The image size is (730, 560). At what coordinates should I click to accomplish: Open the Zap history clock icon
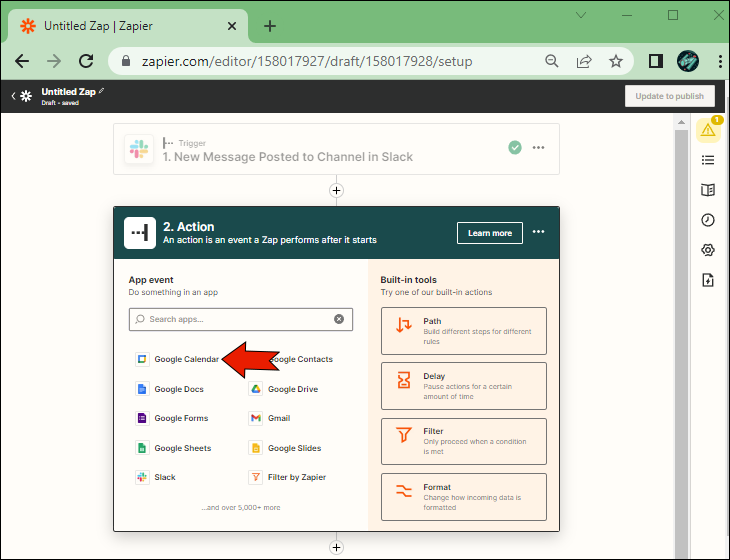708,220
